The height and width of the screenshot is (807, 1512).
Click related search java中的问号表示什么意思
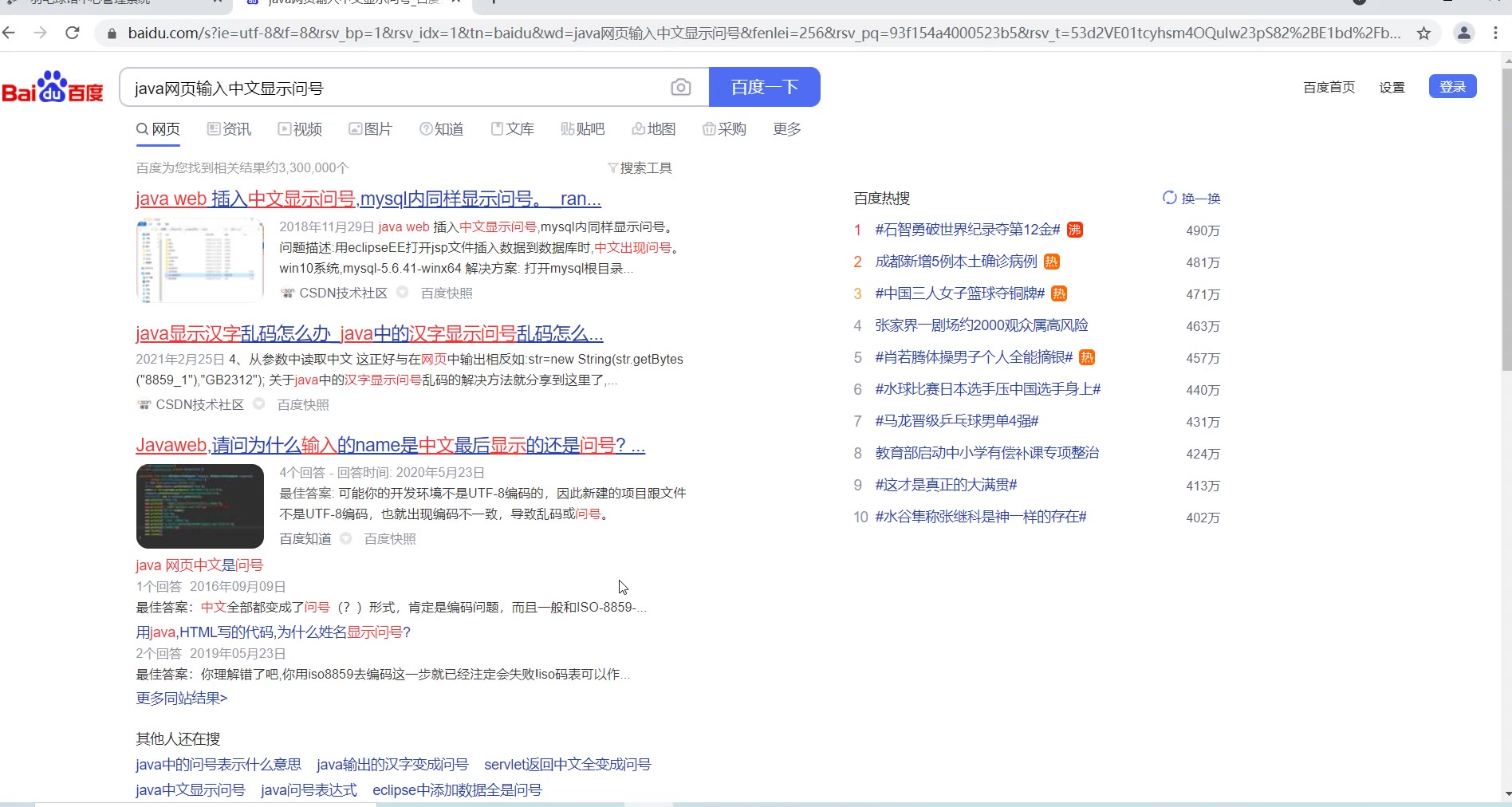[x=219, y=765]
